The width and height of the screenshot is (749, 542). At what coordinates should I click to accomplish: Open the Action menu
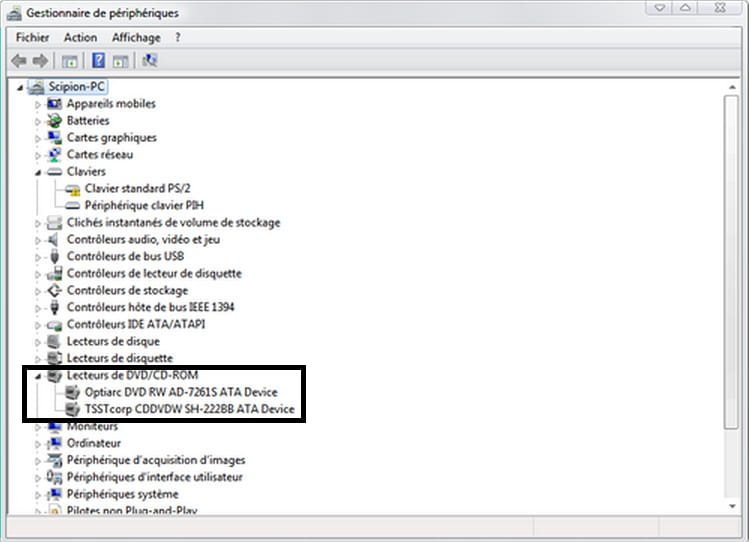point(80,38)
